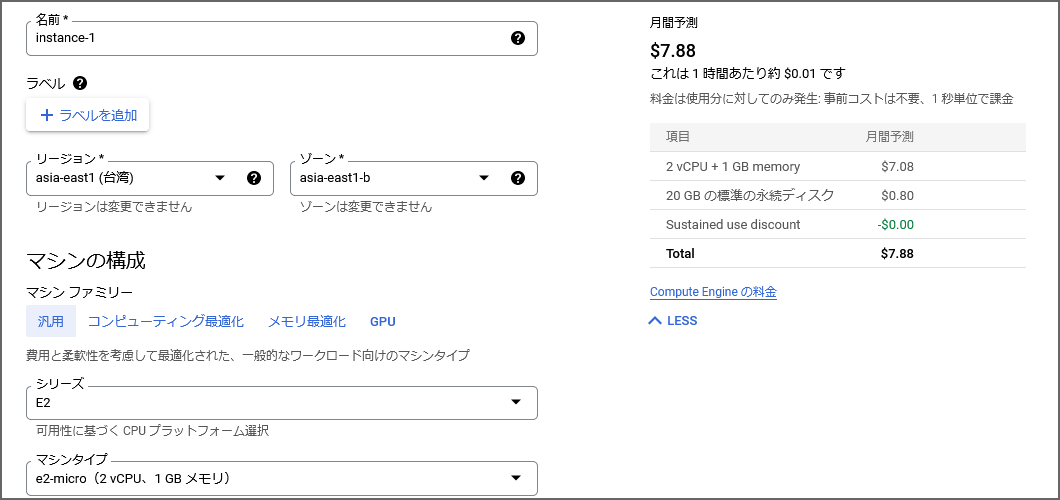Click the ラベルを追加 button
Viewport: 1060px width, 500px height.
click(88, 115)
